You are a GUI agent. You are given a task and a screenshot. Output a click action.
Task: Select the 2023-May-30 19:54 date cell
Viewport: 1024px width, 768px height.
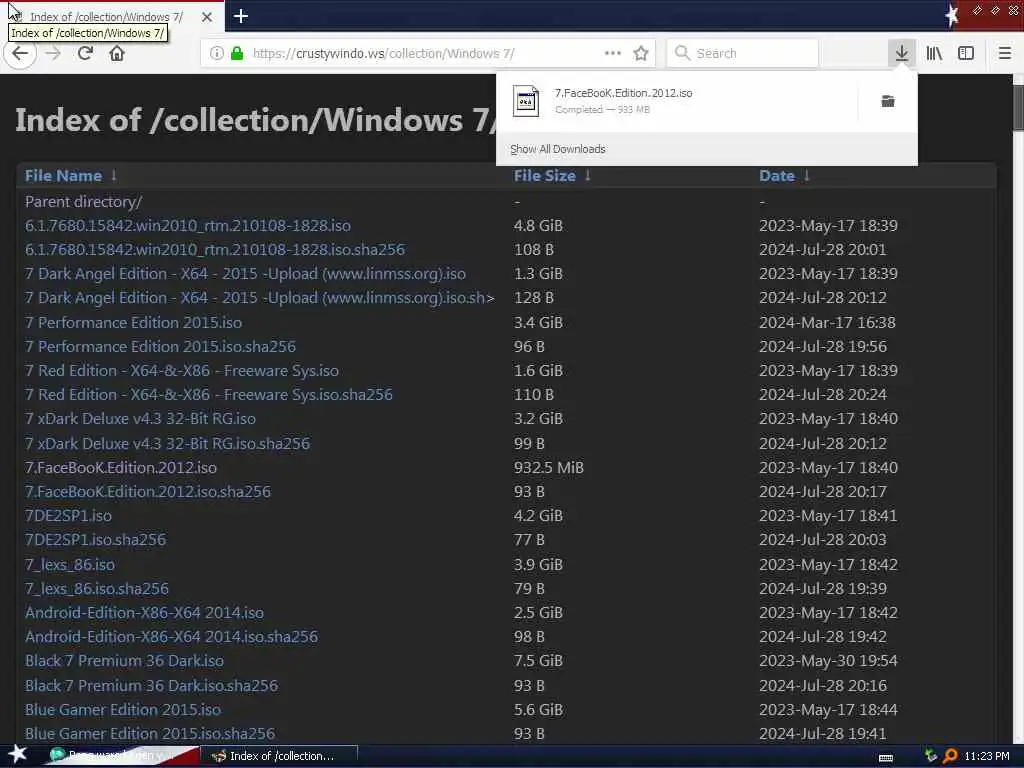tap(828, 660)
